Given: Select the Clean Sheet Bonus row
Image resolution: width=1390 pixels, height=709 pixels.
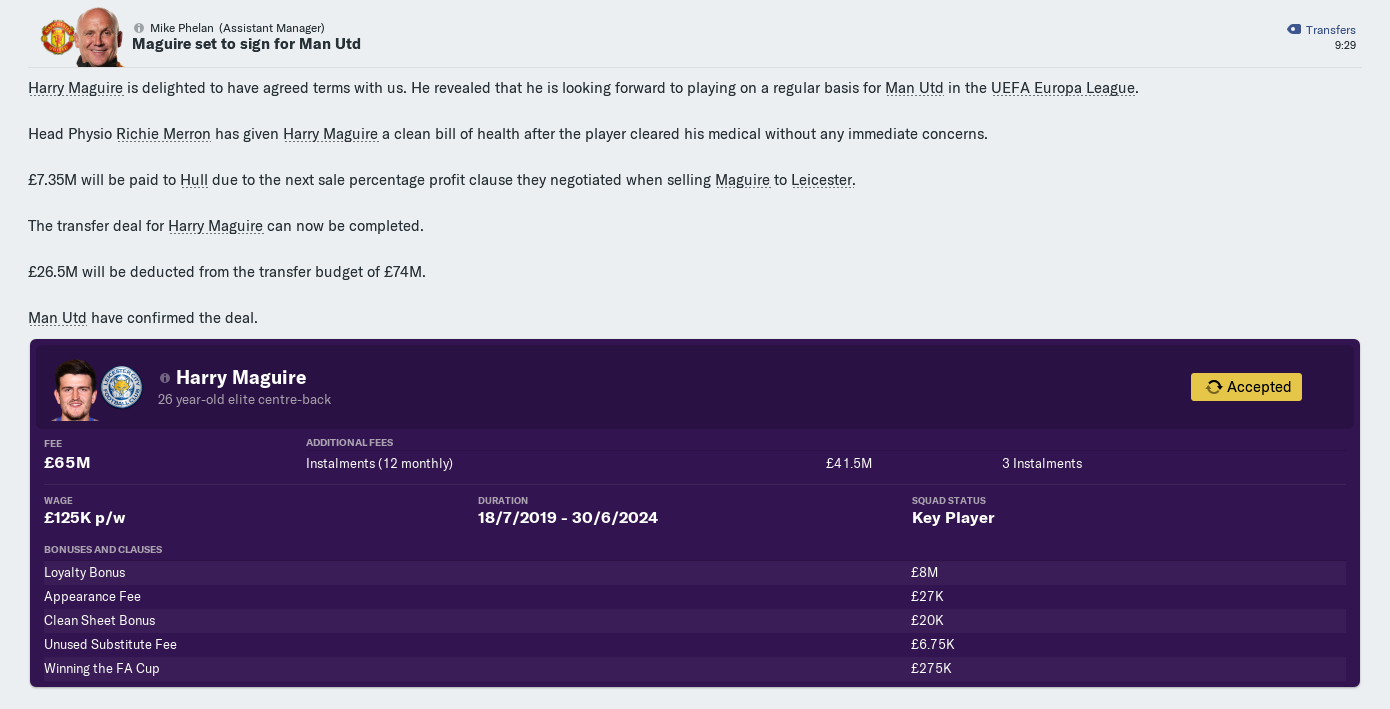Looking at the screenshot, I should [x=695, y=621].
